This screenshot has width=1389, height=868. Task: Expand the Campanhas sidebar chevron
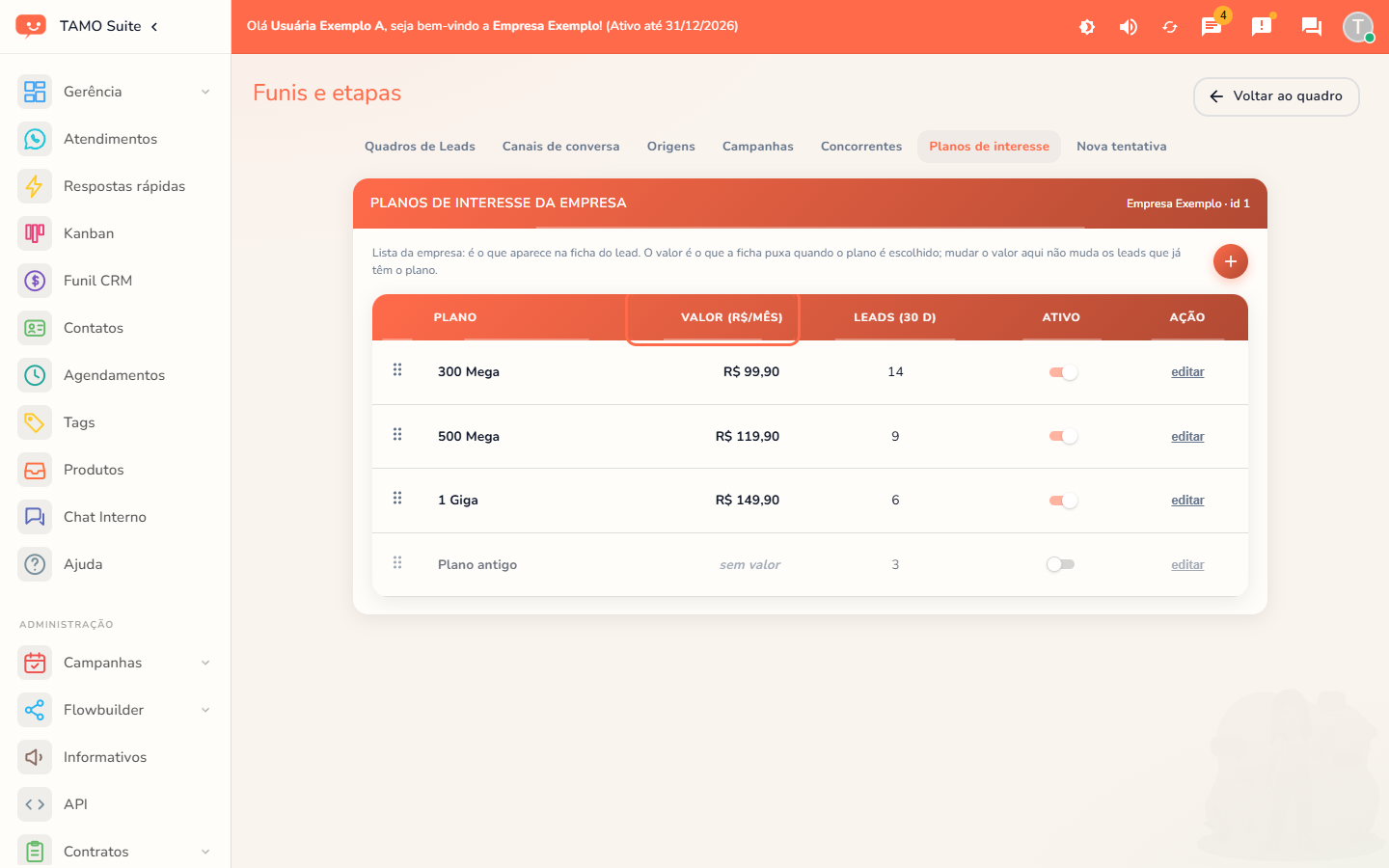(x=205, y=663)
